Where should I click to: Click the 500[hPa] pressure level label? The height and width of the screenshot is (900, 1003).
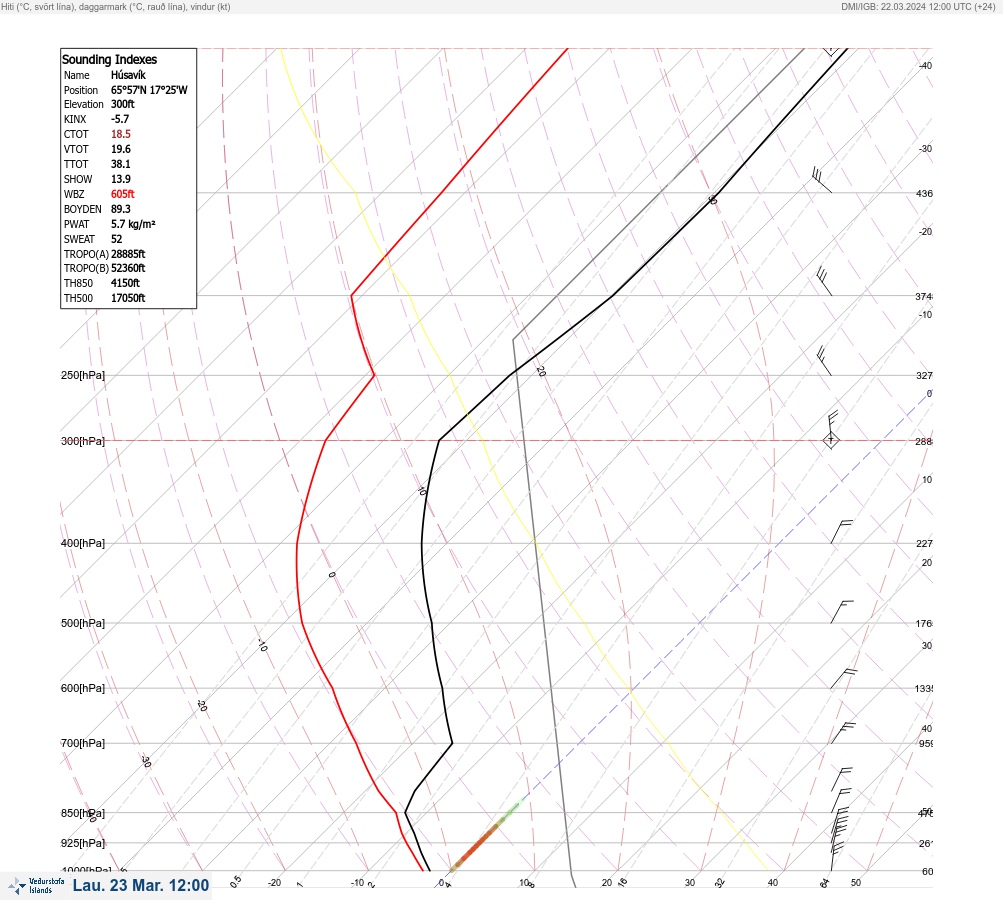click(83, 623)
